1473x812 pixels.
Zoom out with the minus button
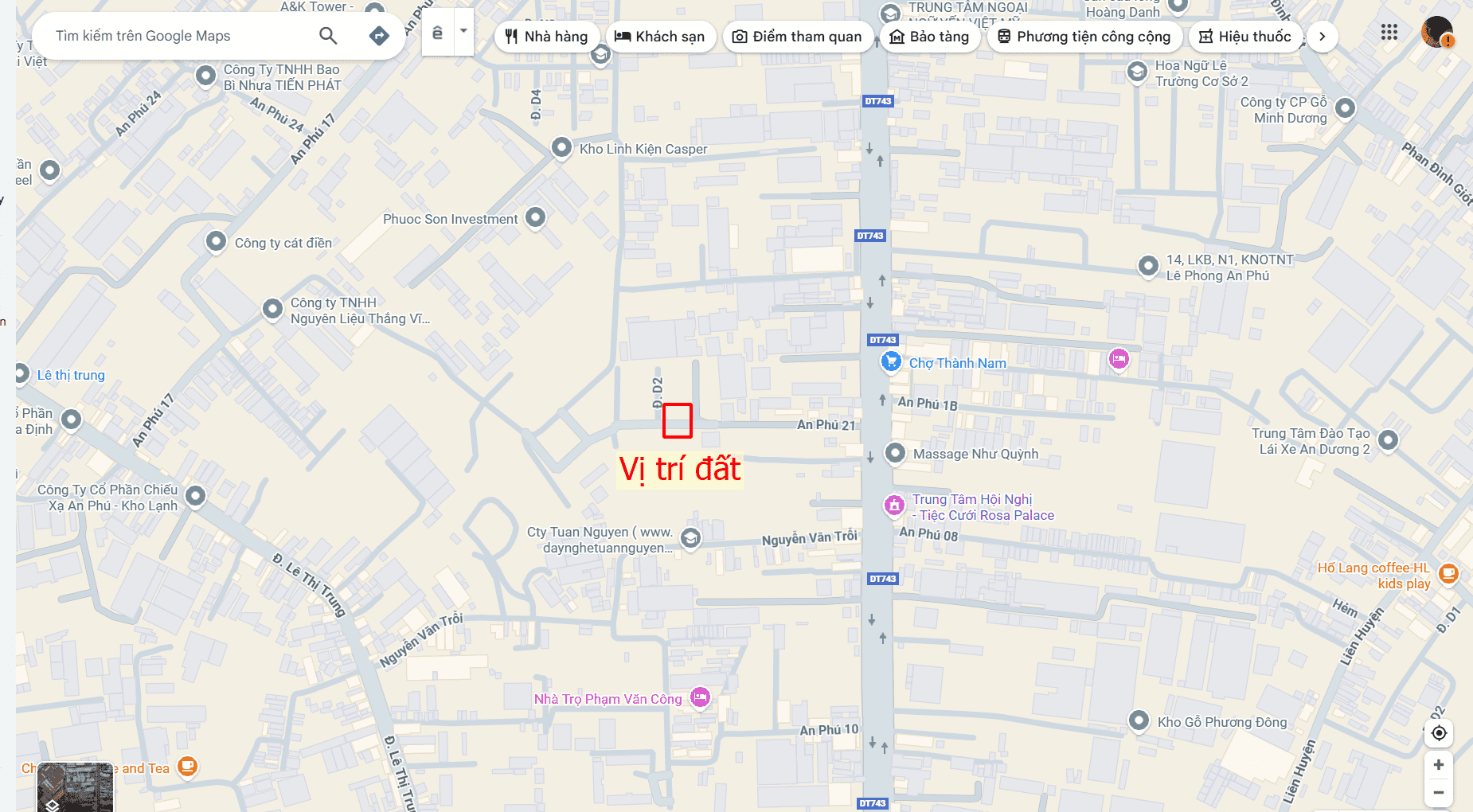1439,792
